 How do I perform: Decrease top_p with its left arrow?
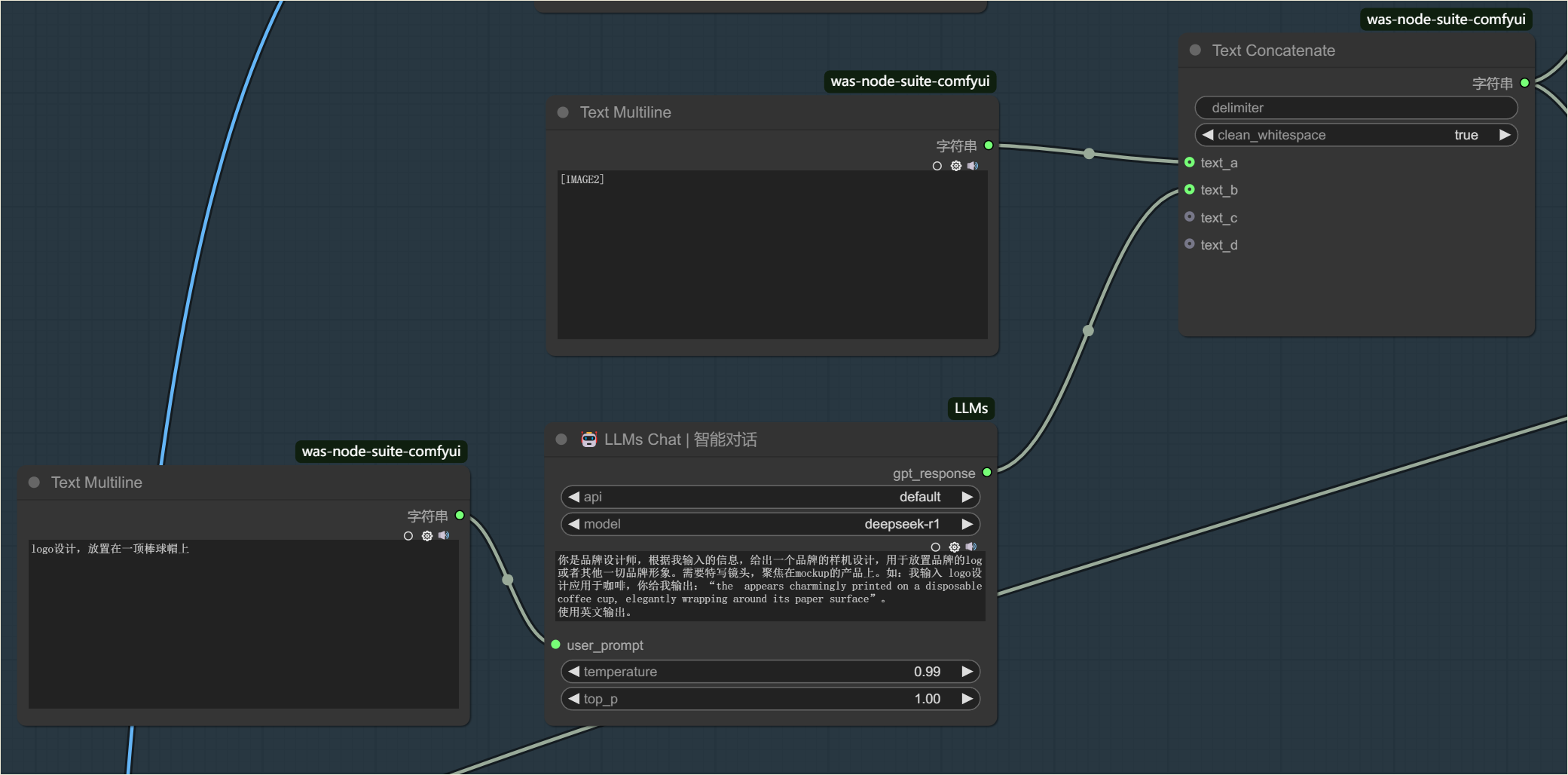[x=574, y=699]
